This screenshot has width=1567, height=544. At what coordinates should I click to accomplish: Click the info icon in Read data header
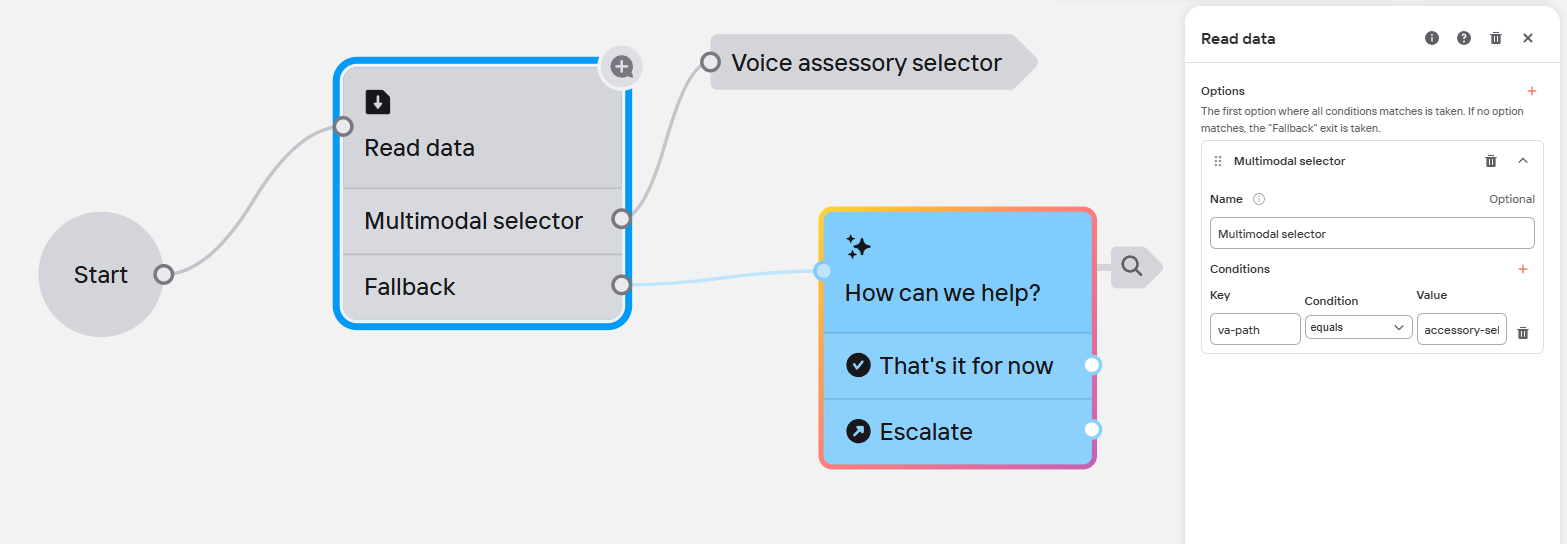click(x=1432, y=38)
